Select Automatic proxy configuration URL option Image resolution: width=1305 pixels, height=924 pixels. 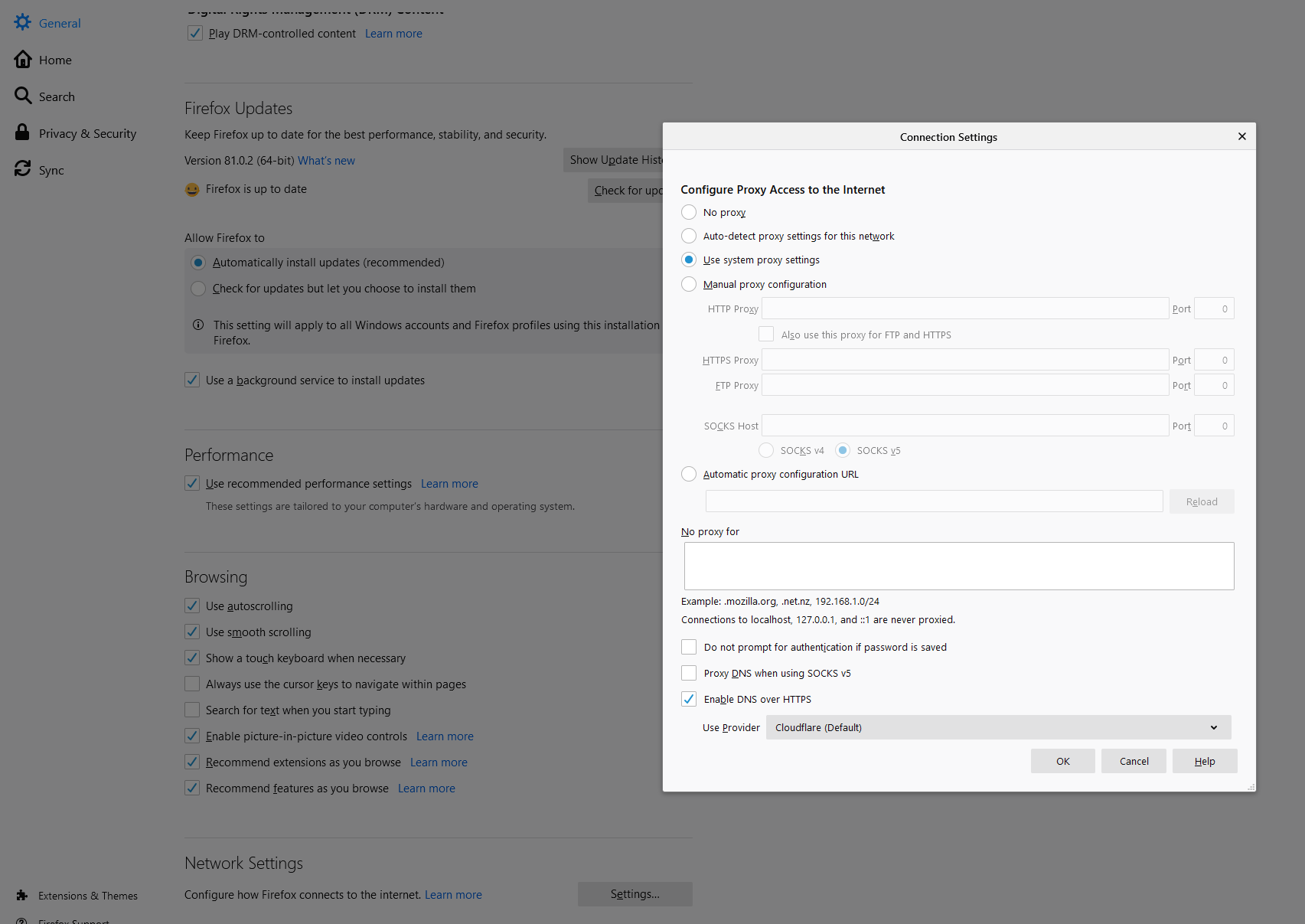click(x=689, y=474)
